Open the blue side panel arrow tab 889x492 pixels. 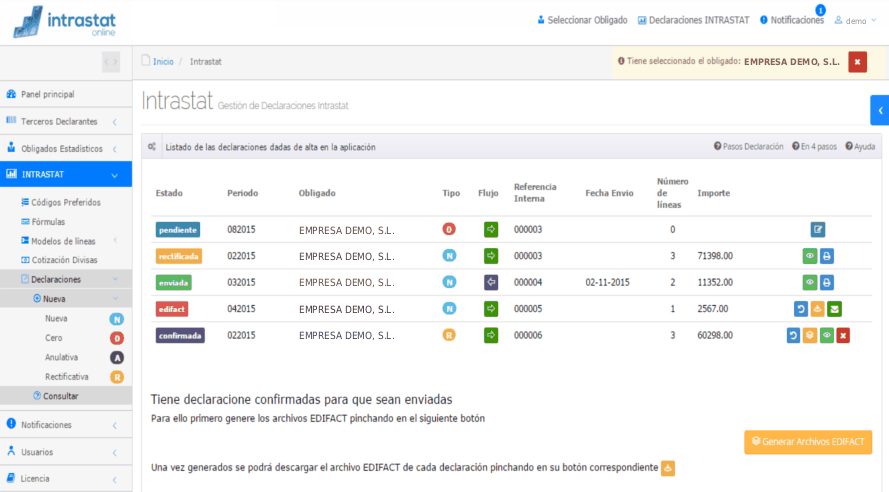880,111
